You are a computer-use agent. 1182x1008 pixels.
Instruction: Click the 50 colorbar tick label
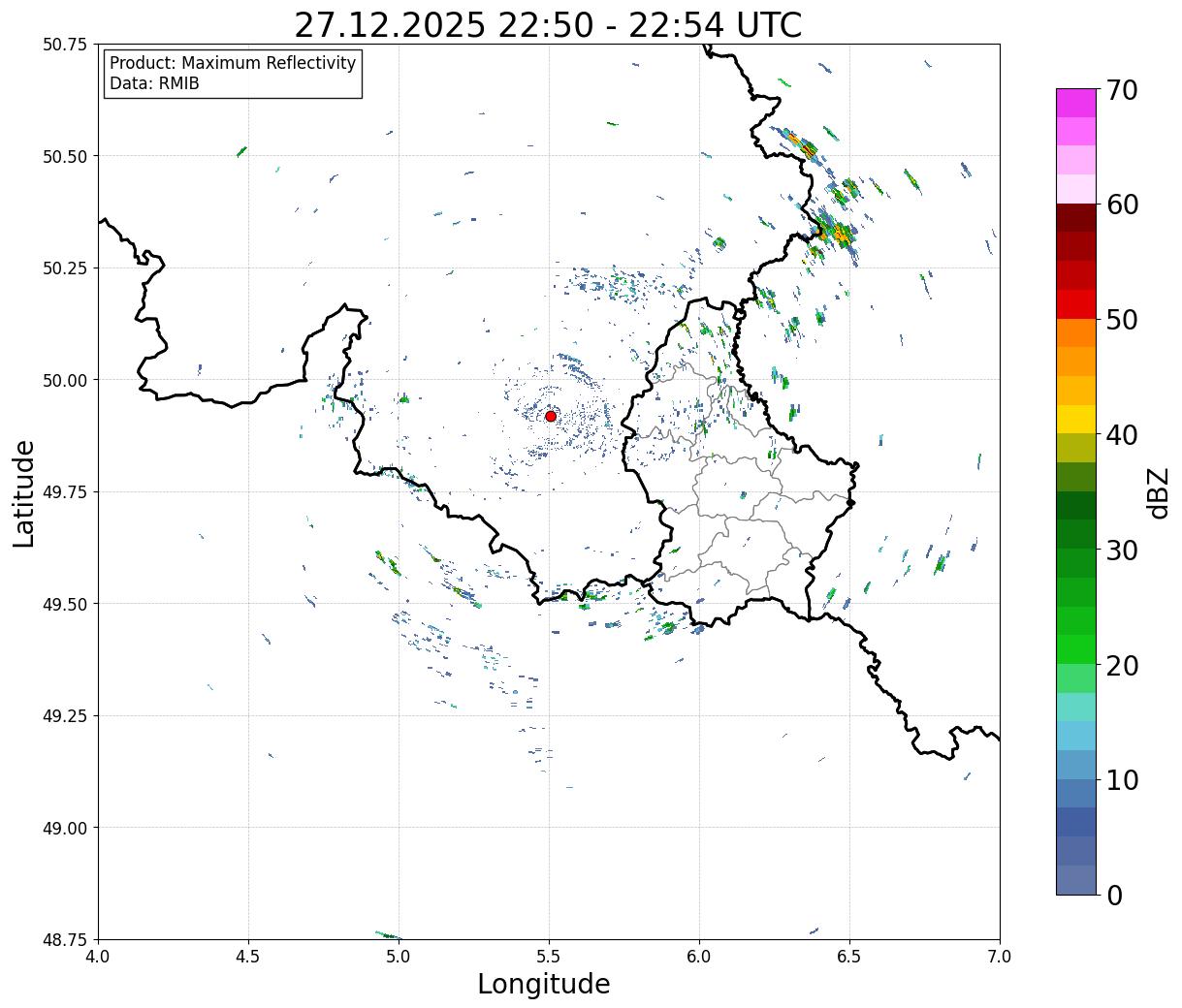coord(1121,319)
